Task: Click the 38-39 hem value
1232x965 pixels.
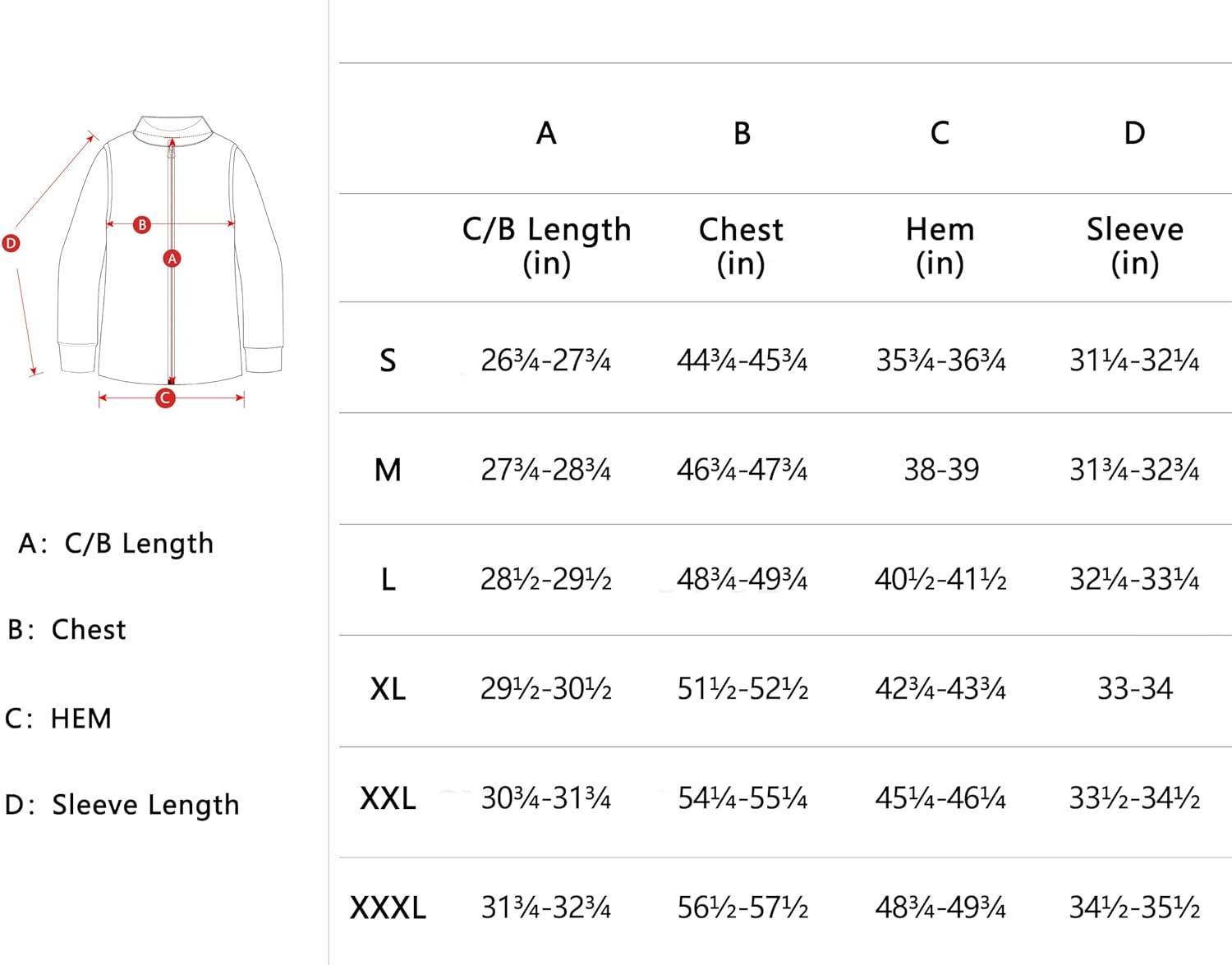Action: (941, 470)
